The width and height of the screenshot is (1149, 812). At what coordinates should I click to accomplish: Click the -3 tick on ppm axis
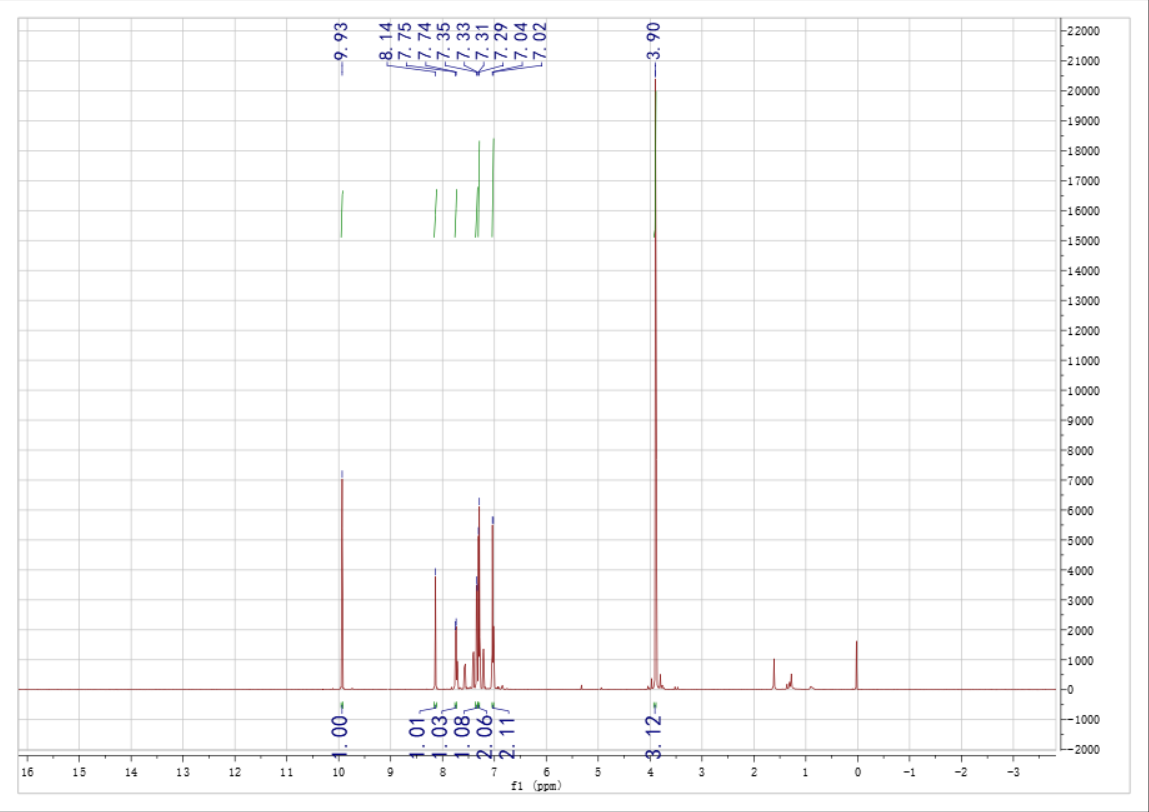(x=1013, y=772)
